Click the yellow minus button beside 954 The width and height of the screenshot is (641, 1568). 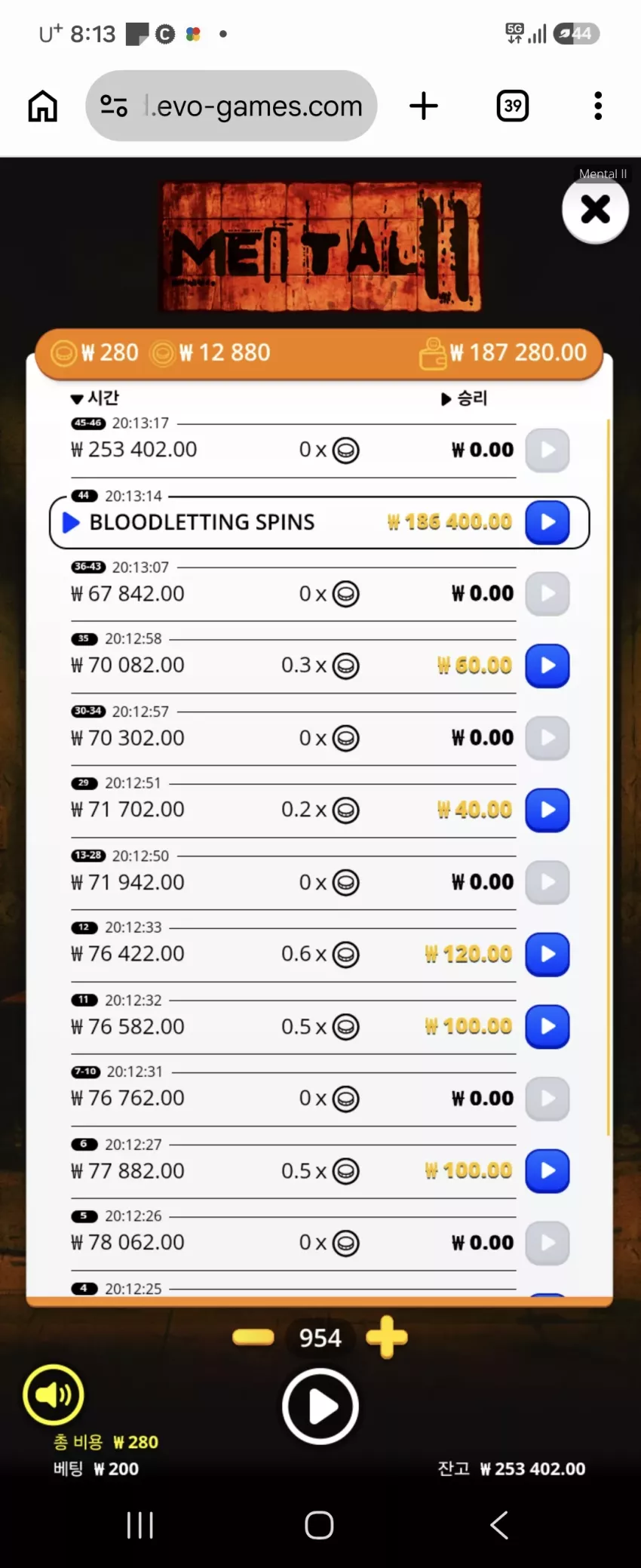pos(253,1337)
